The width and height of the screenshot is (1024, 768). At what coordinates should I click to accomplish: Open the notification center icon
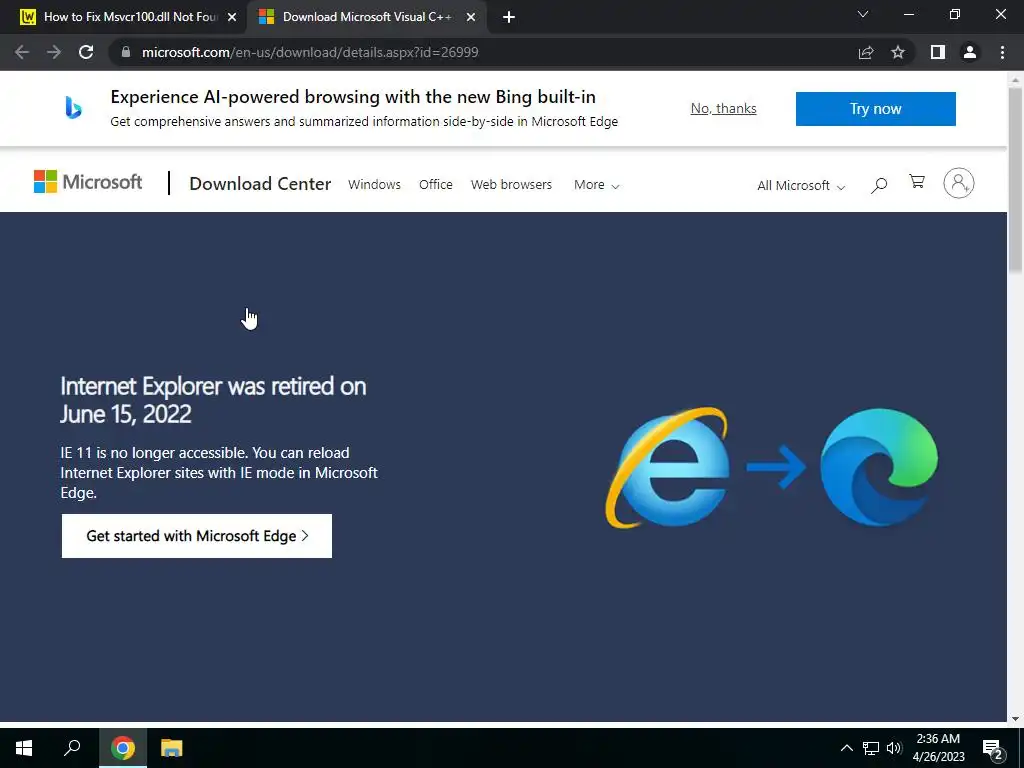992,748
